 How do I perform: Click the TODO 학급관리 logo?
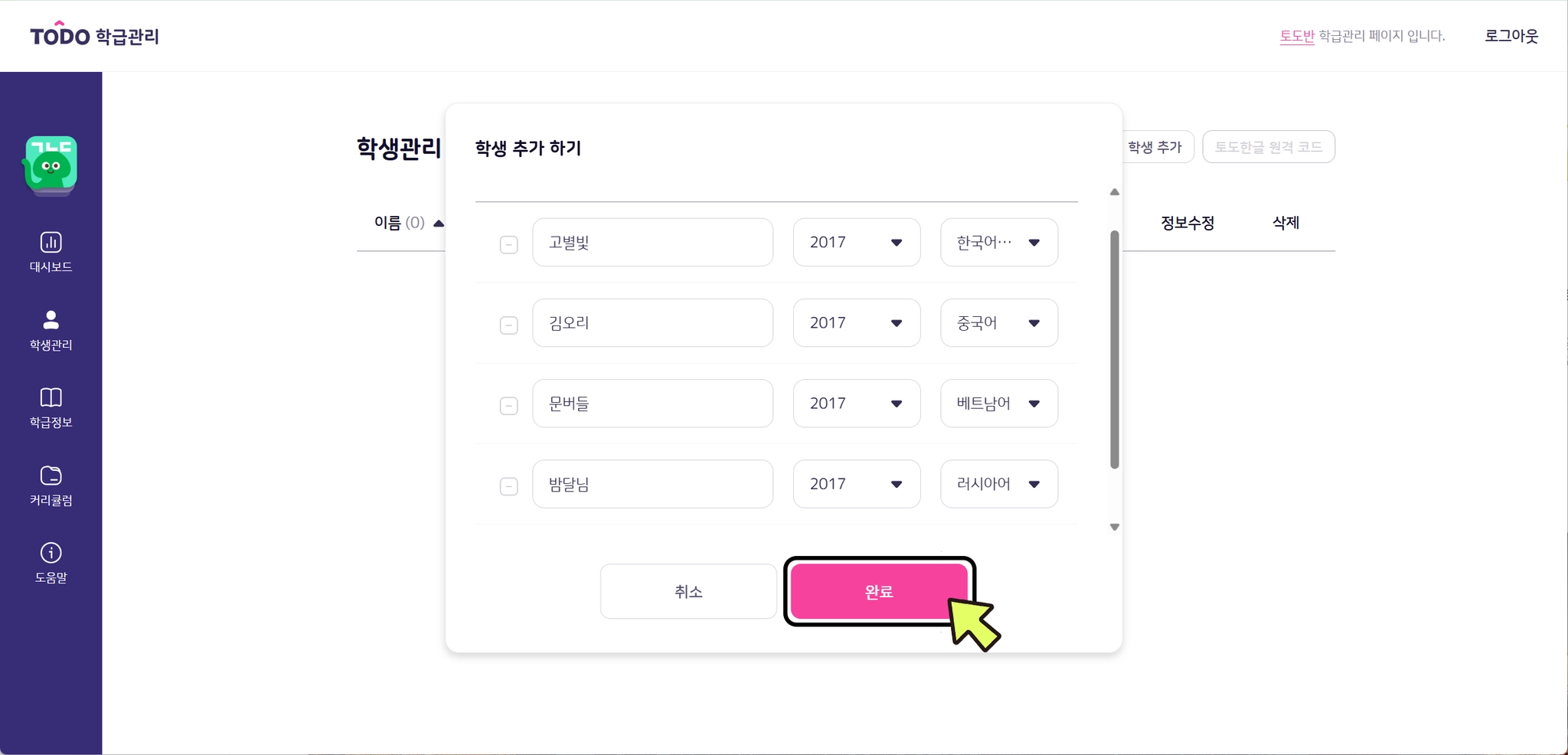click(x=94, y=35)
